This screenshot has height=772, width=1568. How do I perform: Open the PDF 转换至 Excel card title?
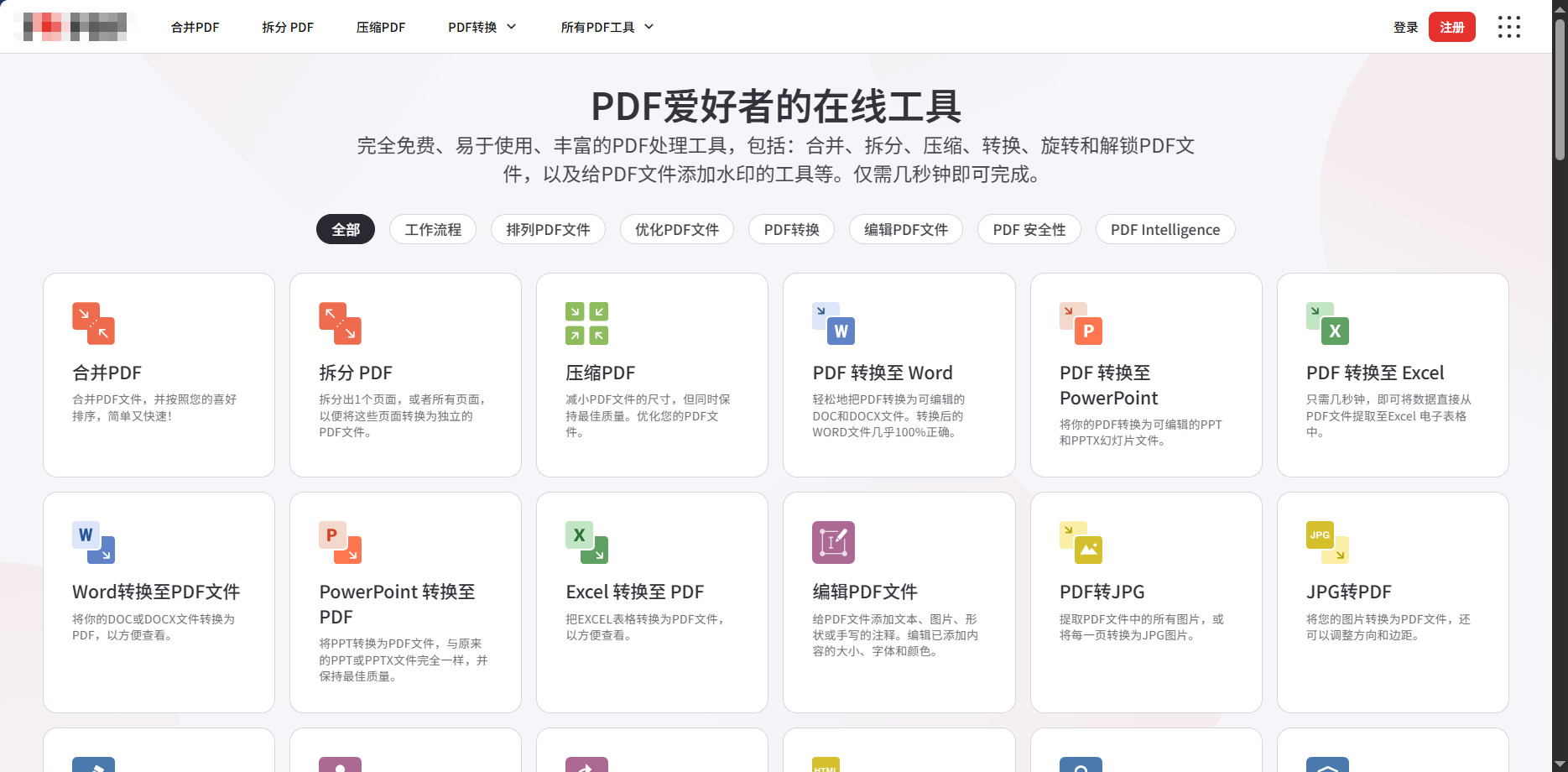point(1375,373)
